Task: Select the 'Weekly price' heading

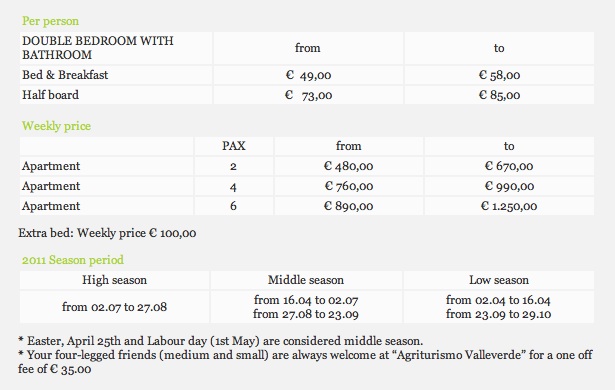Action: (56, 126)
